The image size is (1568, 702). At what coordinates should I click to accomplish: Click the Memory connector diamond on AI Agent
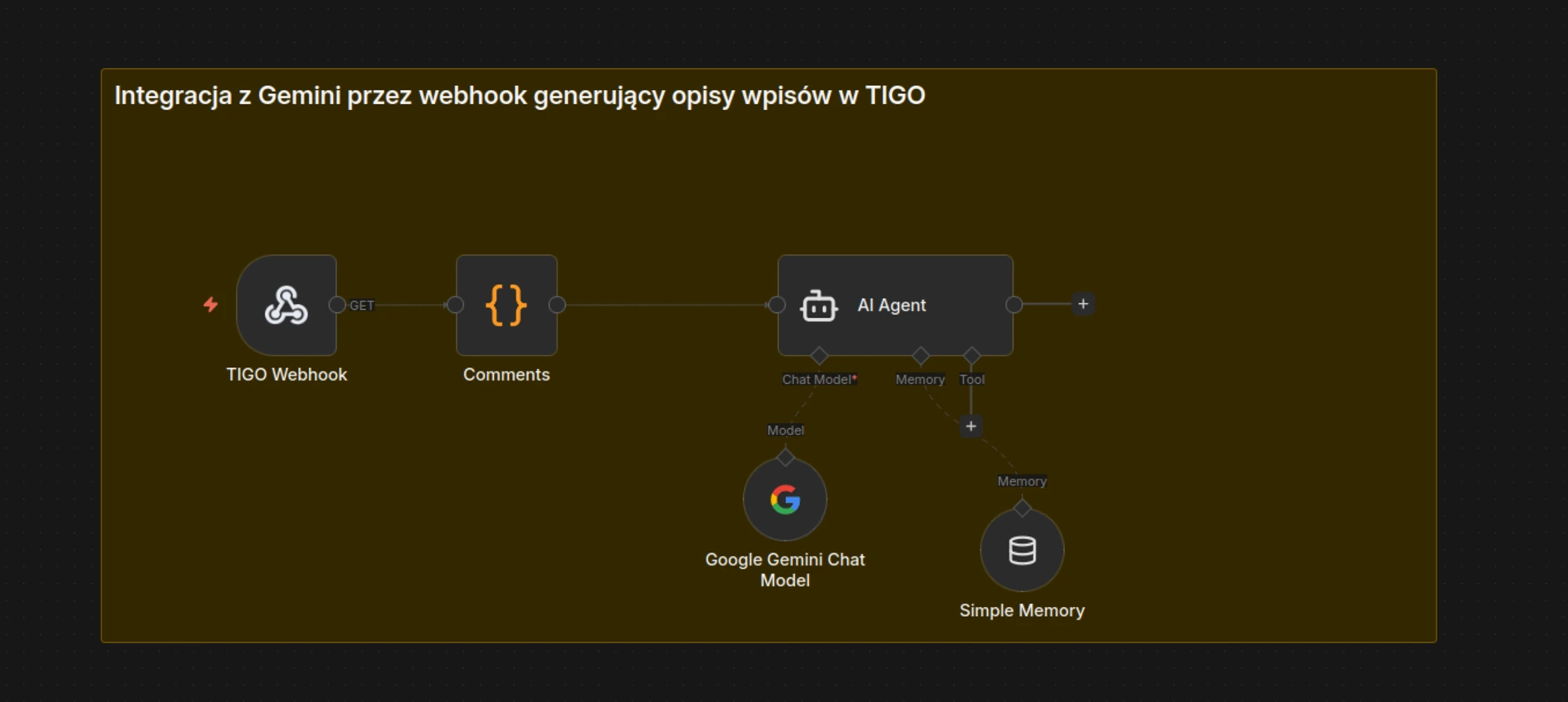click(x=921, y=356)
